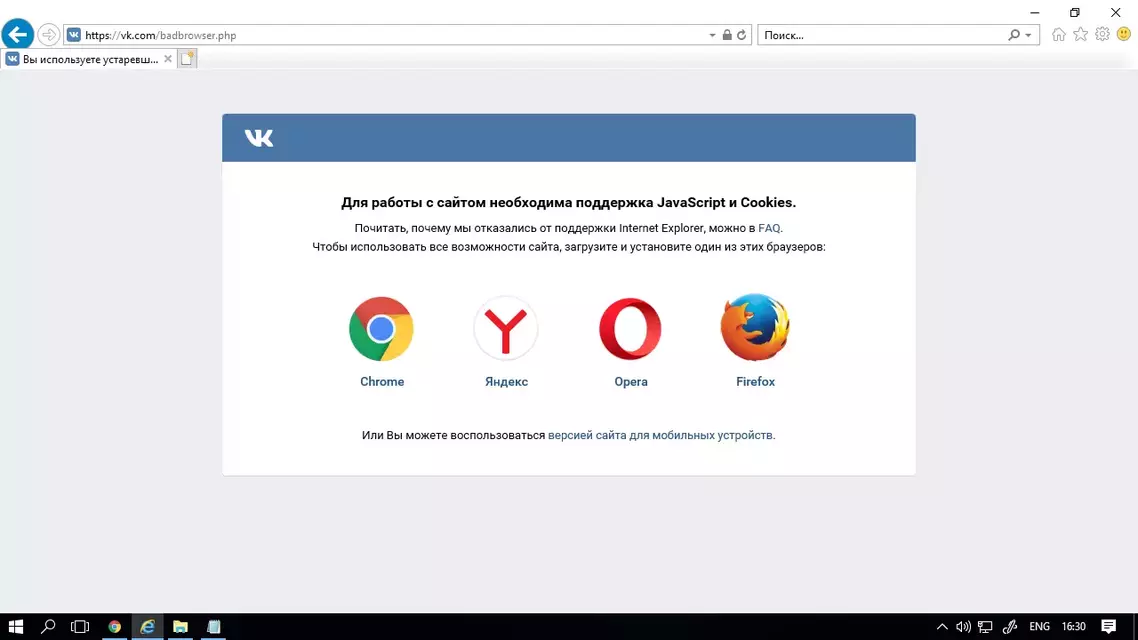
Task: Click the Chrome browser logo
Action: [381, 329]
